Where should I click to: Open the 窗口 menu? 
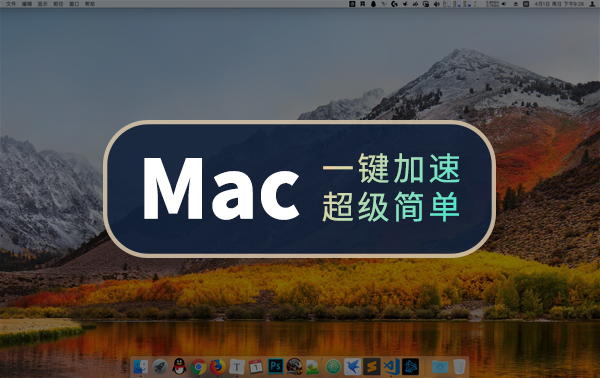(74, 4)
